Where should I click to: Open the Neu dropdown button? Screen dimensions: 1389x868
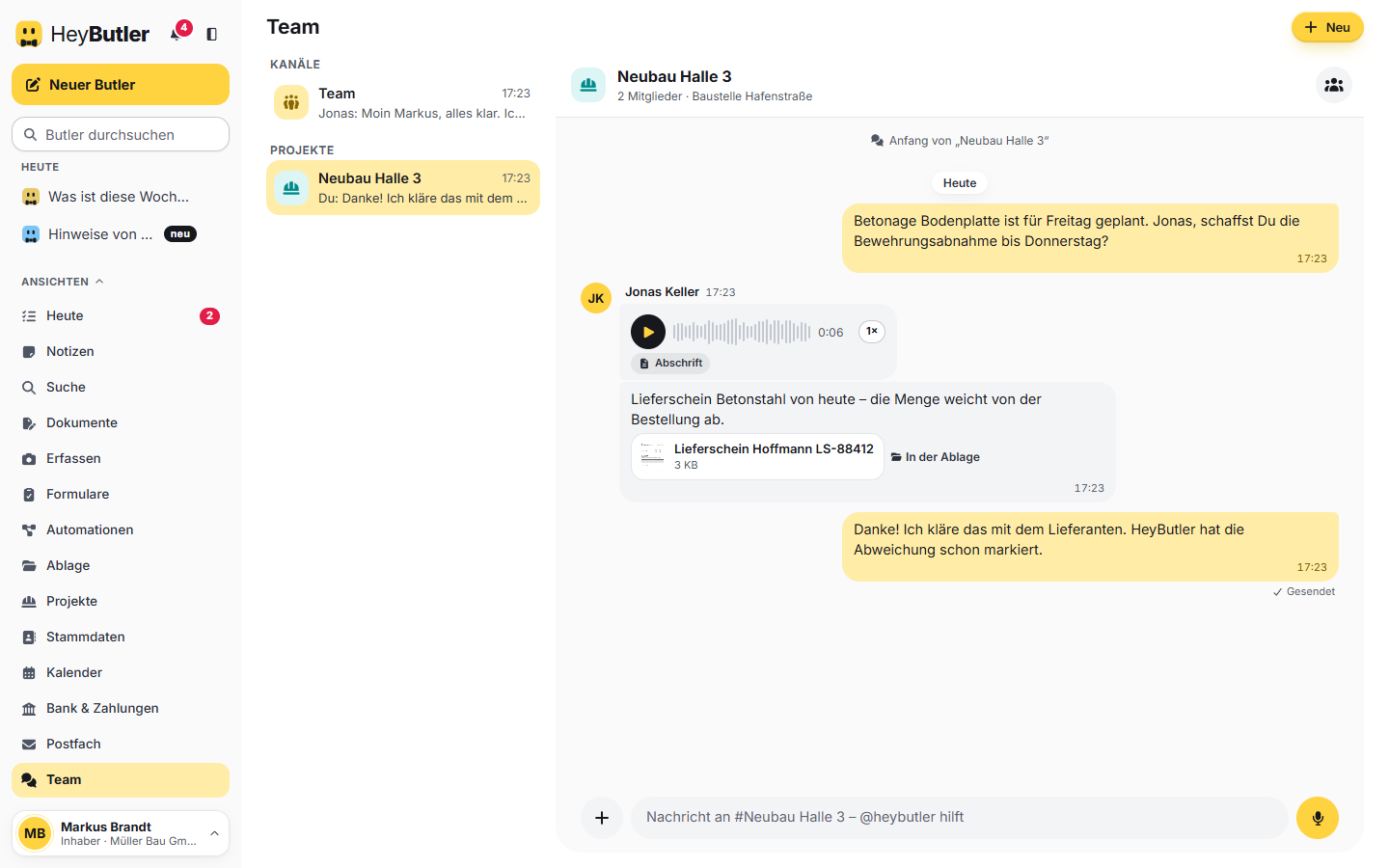pyautogui.click(x=1327, y=27)
